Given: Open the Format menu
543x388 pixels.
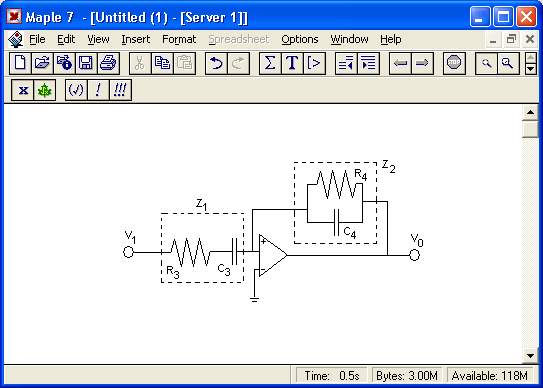Looking at the screenshot, I should [x=179, y=39].
